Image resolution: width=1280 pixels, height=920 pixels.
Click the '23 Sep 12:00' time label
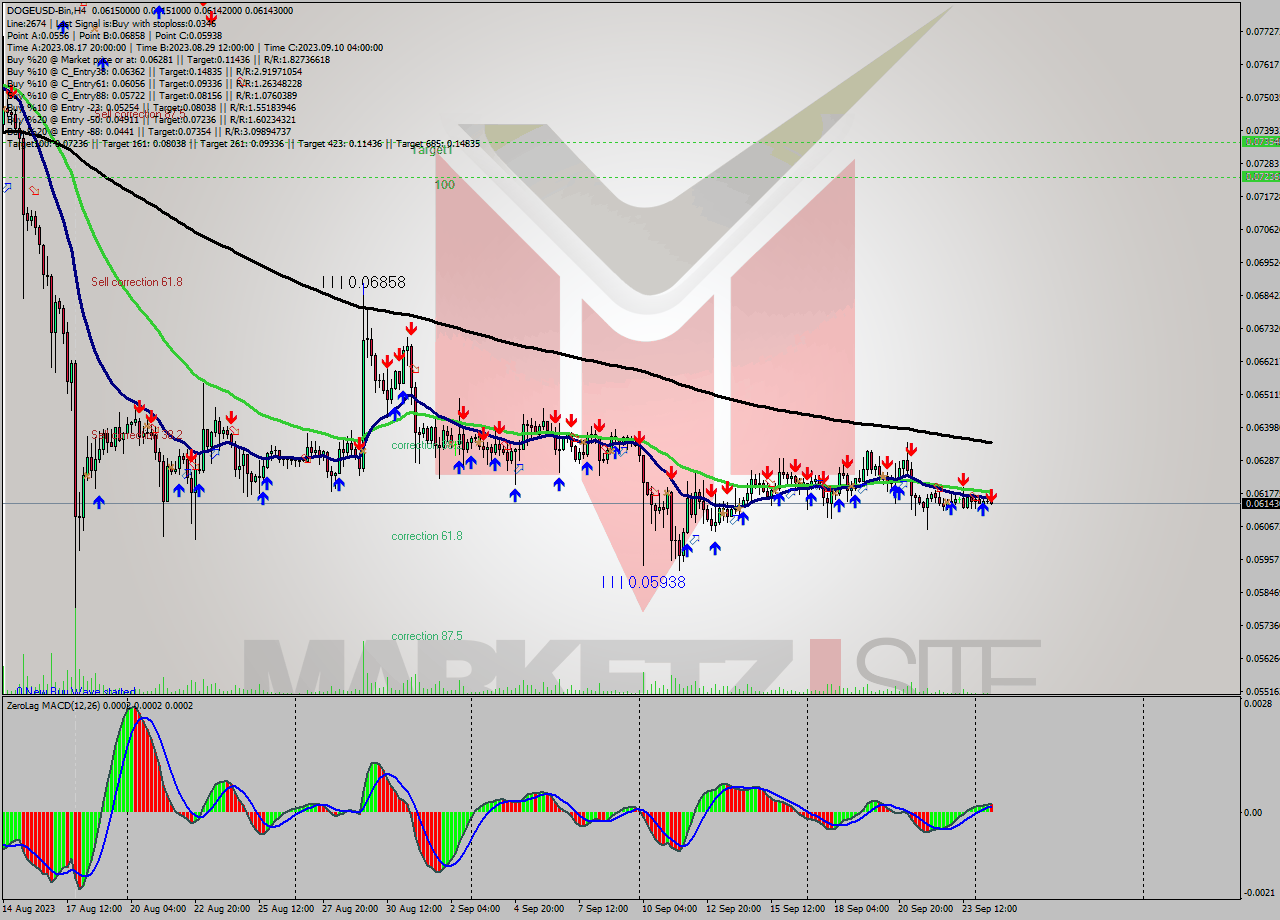click(988, 908)
